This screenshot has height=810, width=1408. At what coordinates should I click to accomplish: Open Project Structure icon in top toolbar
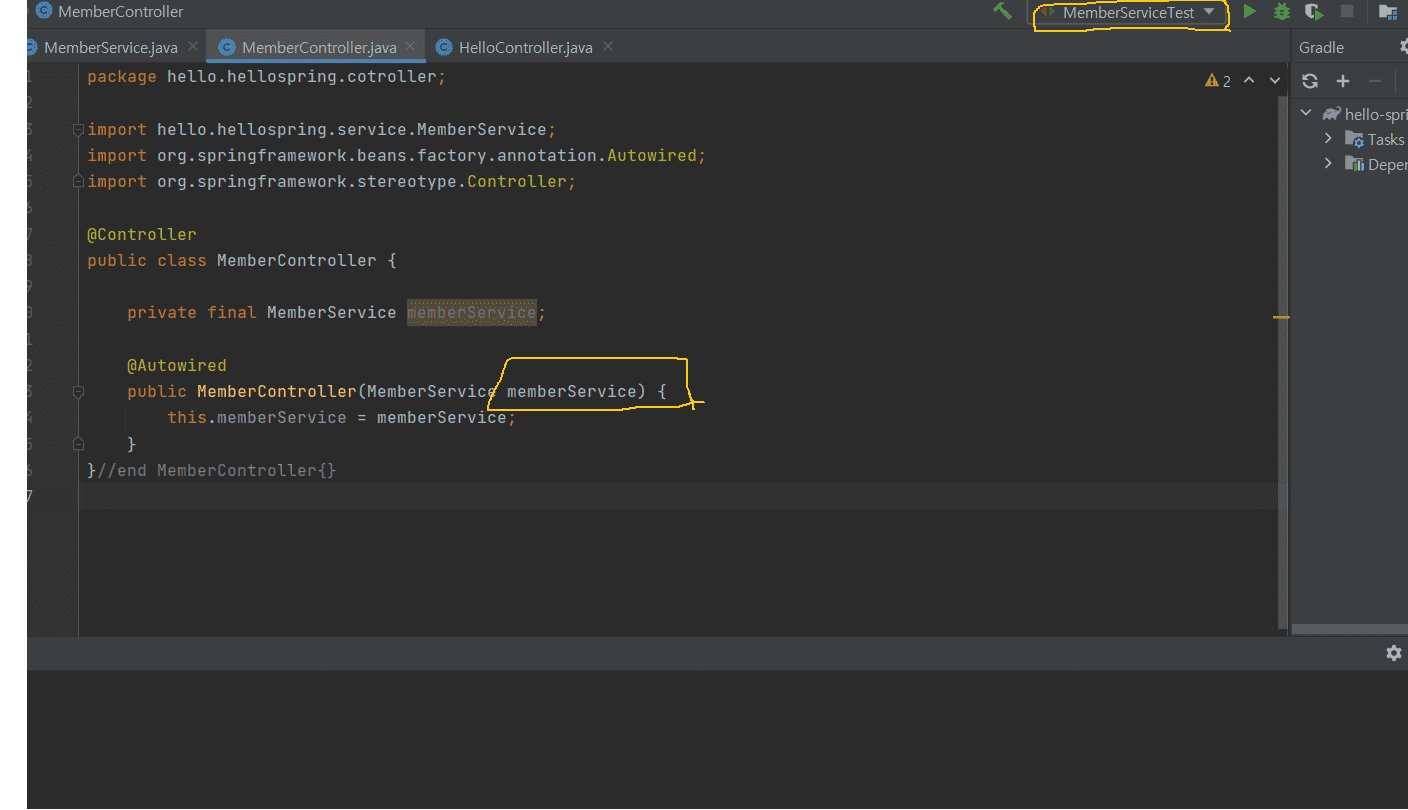point(1388,12)
